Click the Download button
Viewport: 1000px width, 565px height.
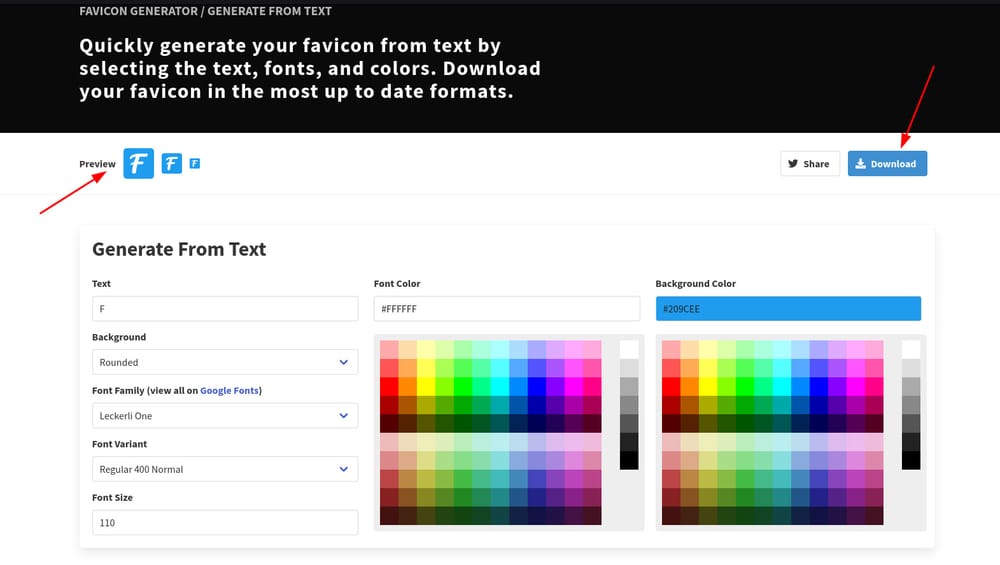click(887, 163)
